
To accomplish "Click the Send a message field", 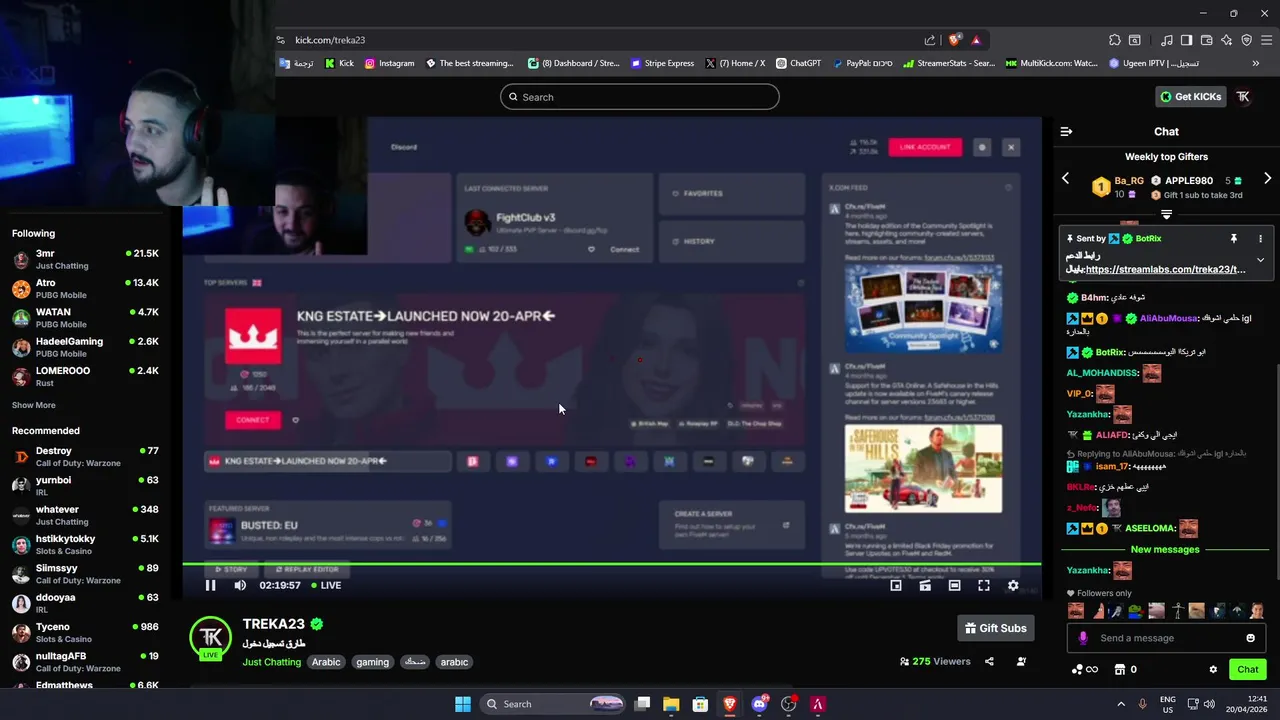I will pos(1165,638).
